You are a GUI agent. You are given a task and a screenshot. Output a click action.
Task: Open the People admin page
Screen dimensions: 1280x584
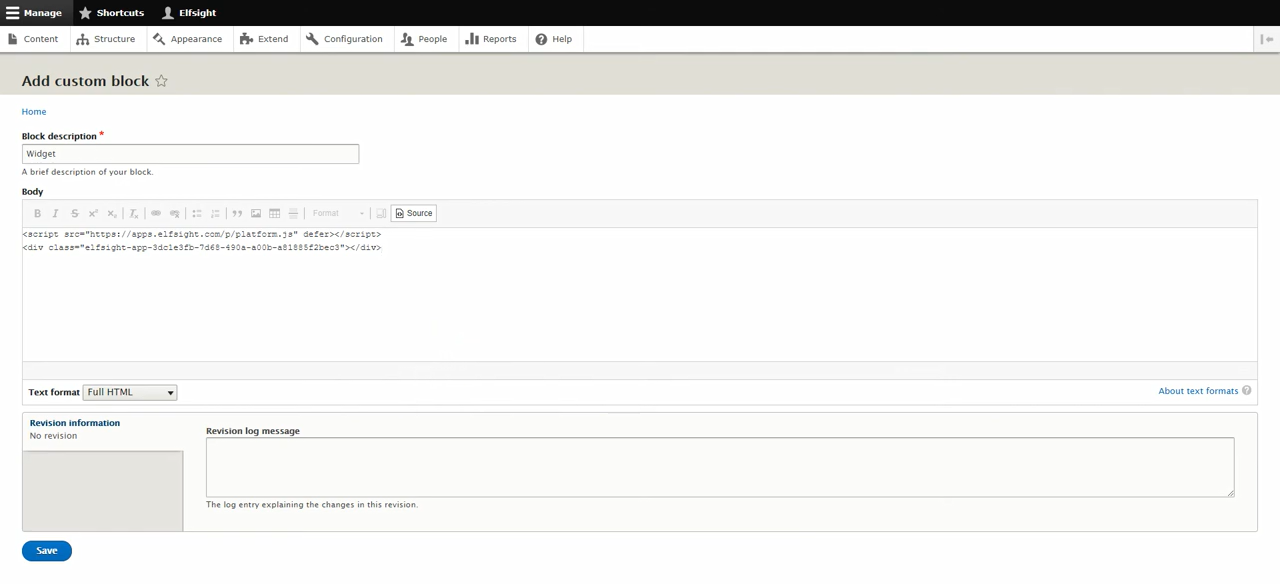(425, 39)
